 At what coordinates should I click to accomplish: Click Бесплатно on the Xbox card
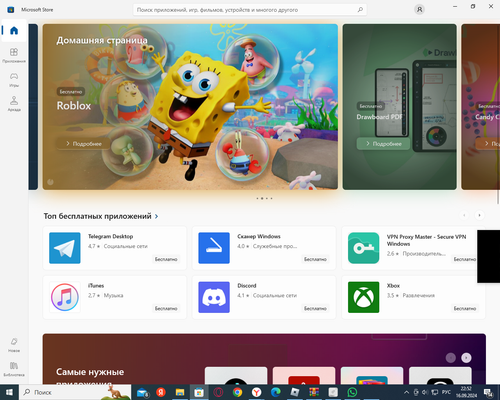pos(465,308)
